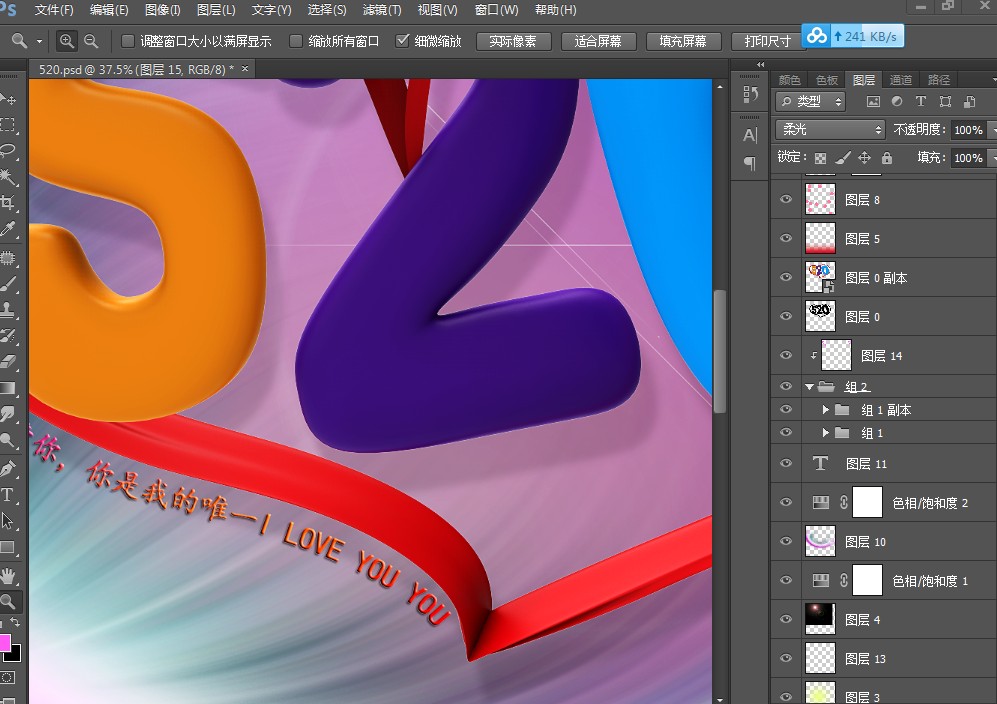Click the 适合屏幕 button
Viewport: 997px width, 704px height.
tap(598, 41)
